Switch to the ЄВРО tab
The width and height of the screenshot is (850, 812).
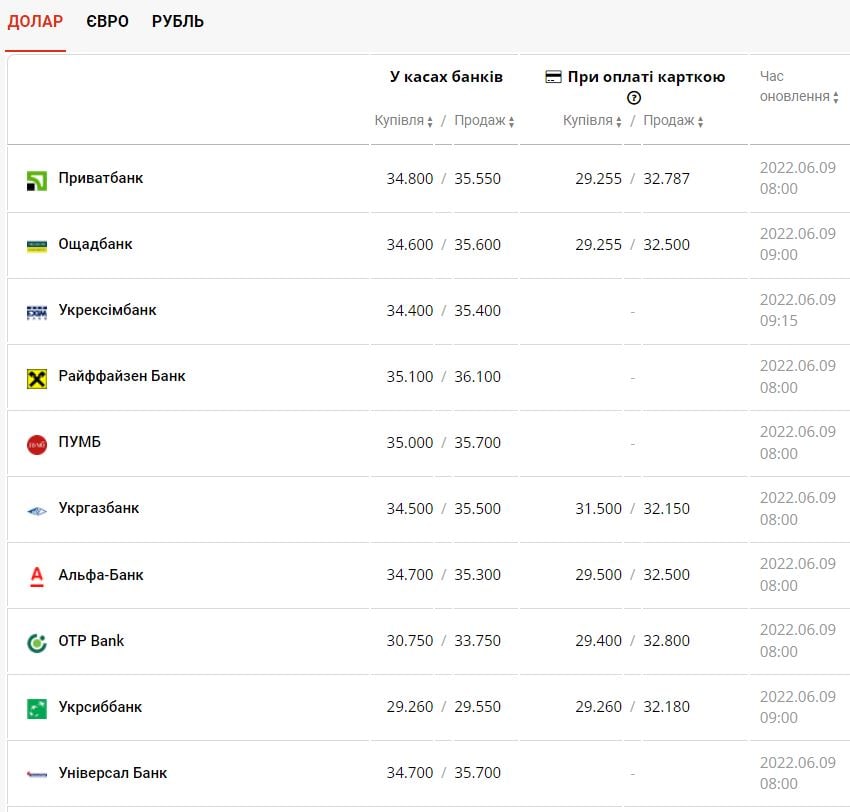click(107, 21)
